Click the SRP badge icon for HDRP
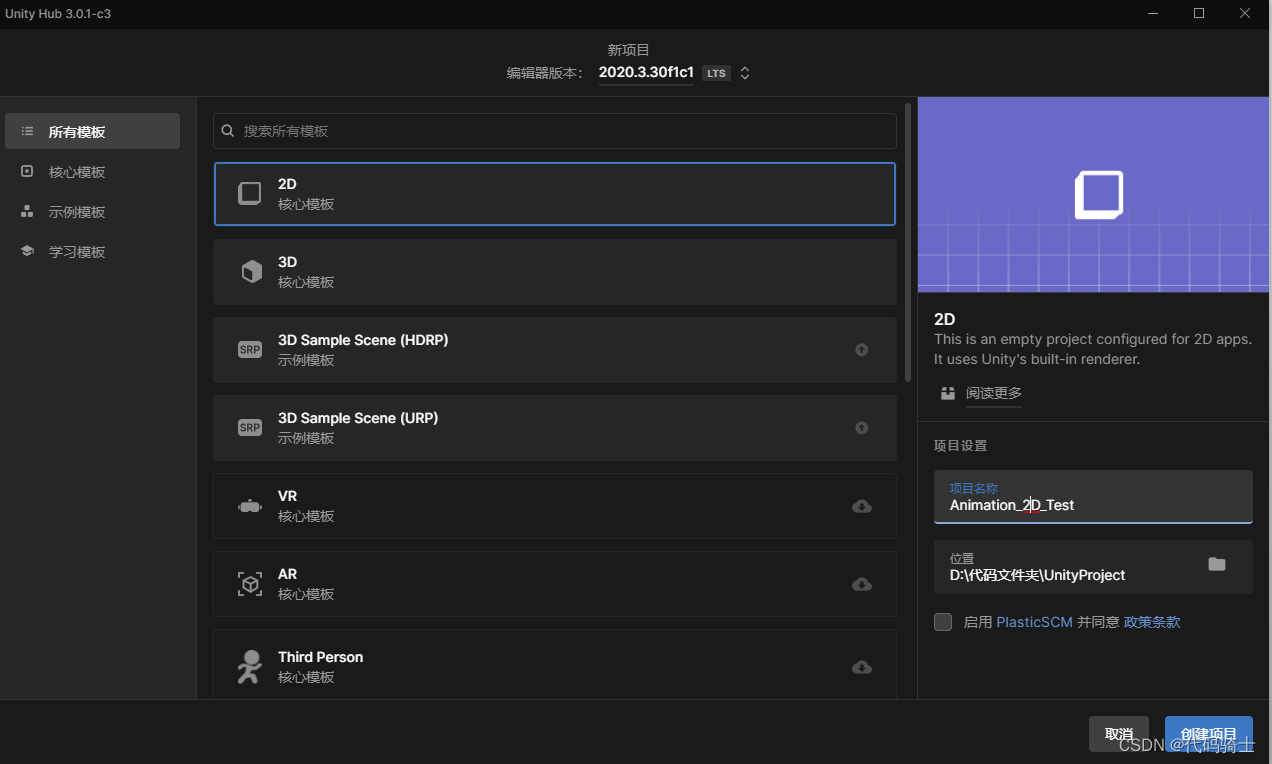The height and width of the screenshot is (764, 1272). click(250, 350)
